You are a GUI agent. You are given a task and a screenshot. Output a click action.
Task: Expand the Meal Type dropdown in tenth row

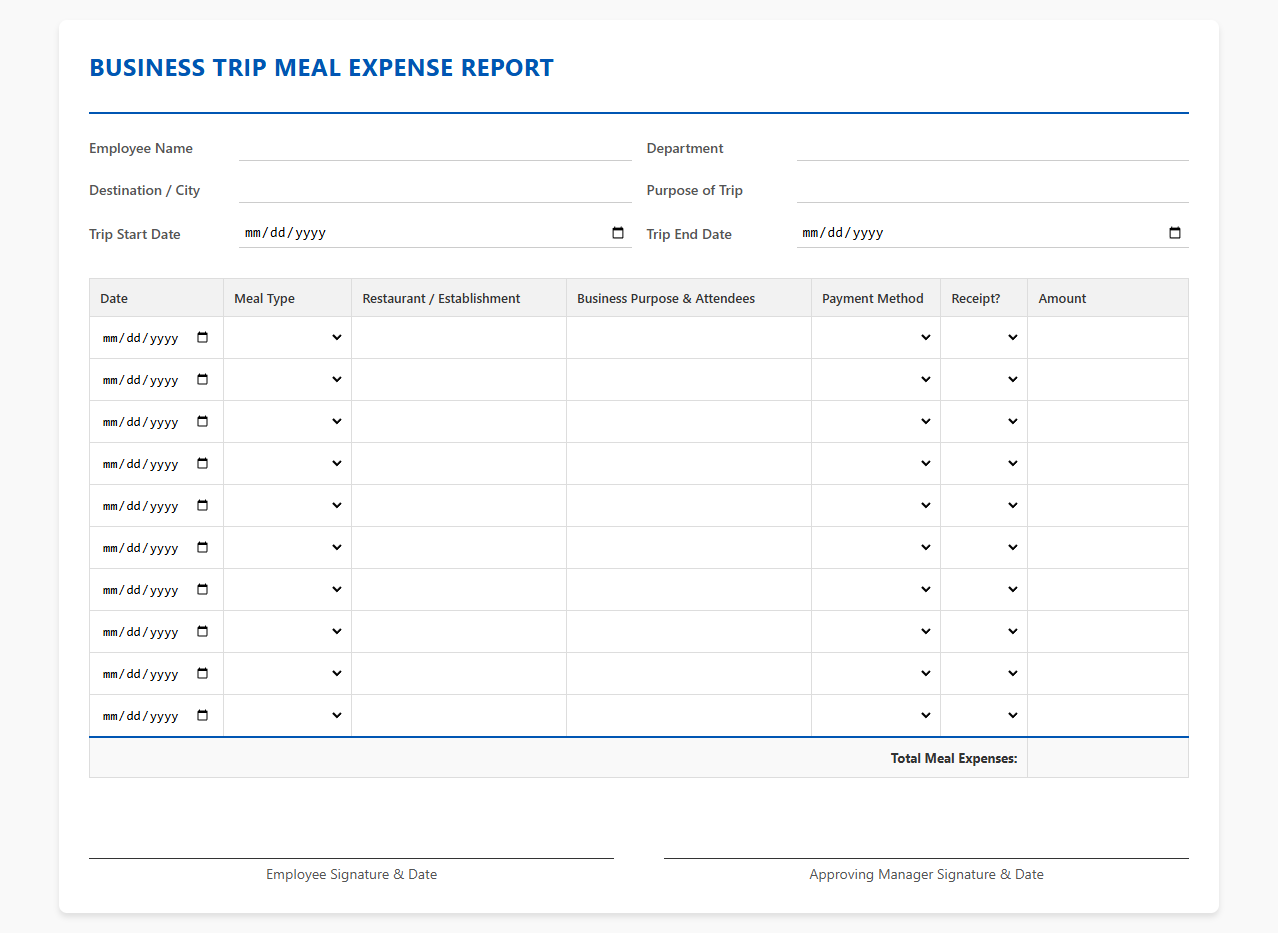[288, 716]
